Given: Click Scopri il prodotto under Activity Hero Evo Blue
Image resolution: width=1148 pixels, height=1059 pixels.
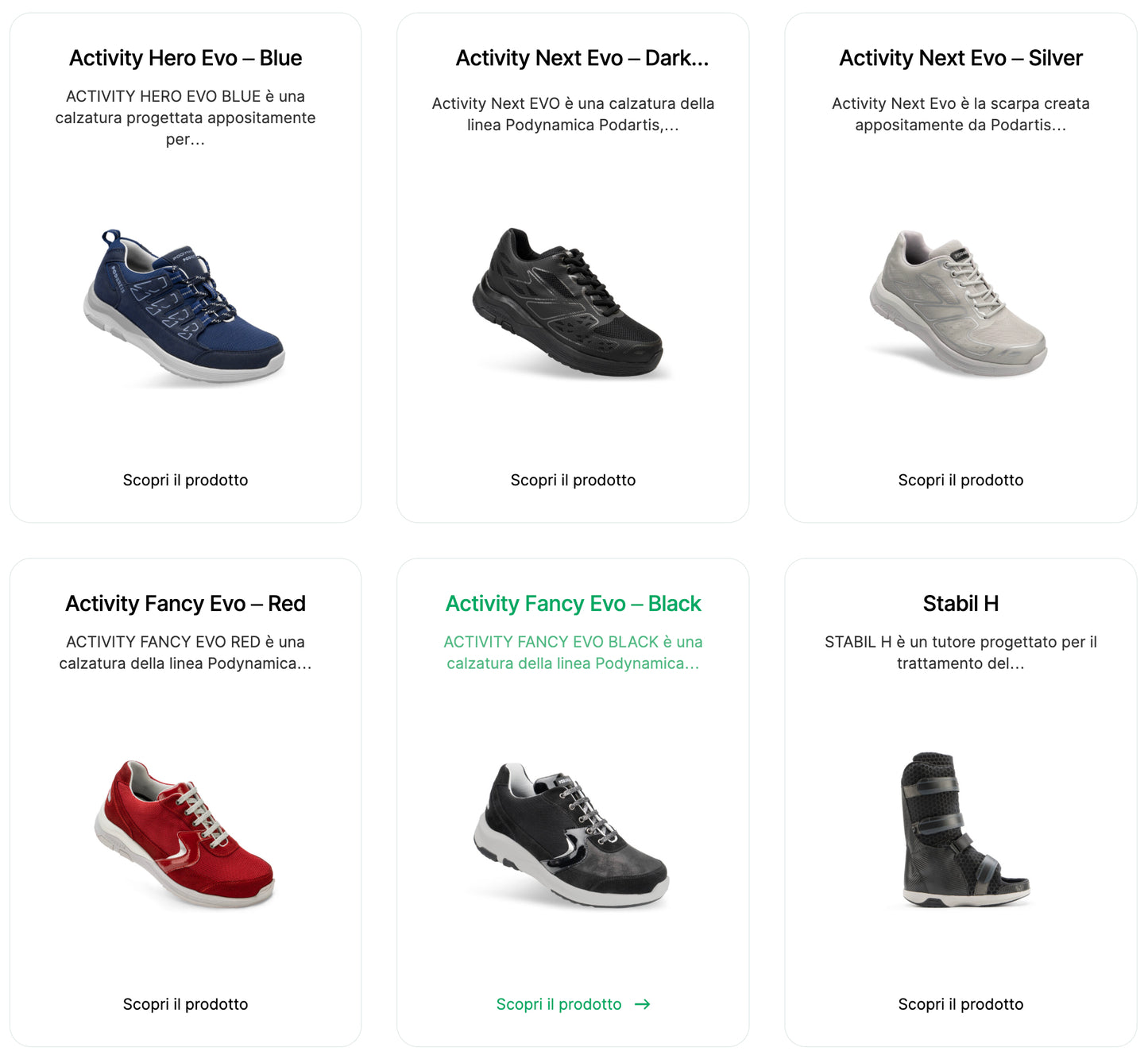Looking at the screenshot, I should [x=184, y=480].
